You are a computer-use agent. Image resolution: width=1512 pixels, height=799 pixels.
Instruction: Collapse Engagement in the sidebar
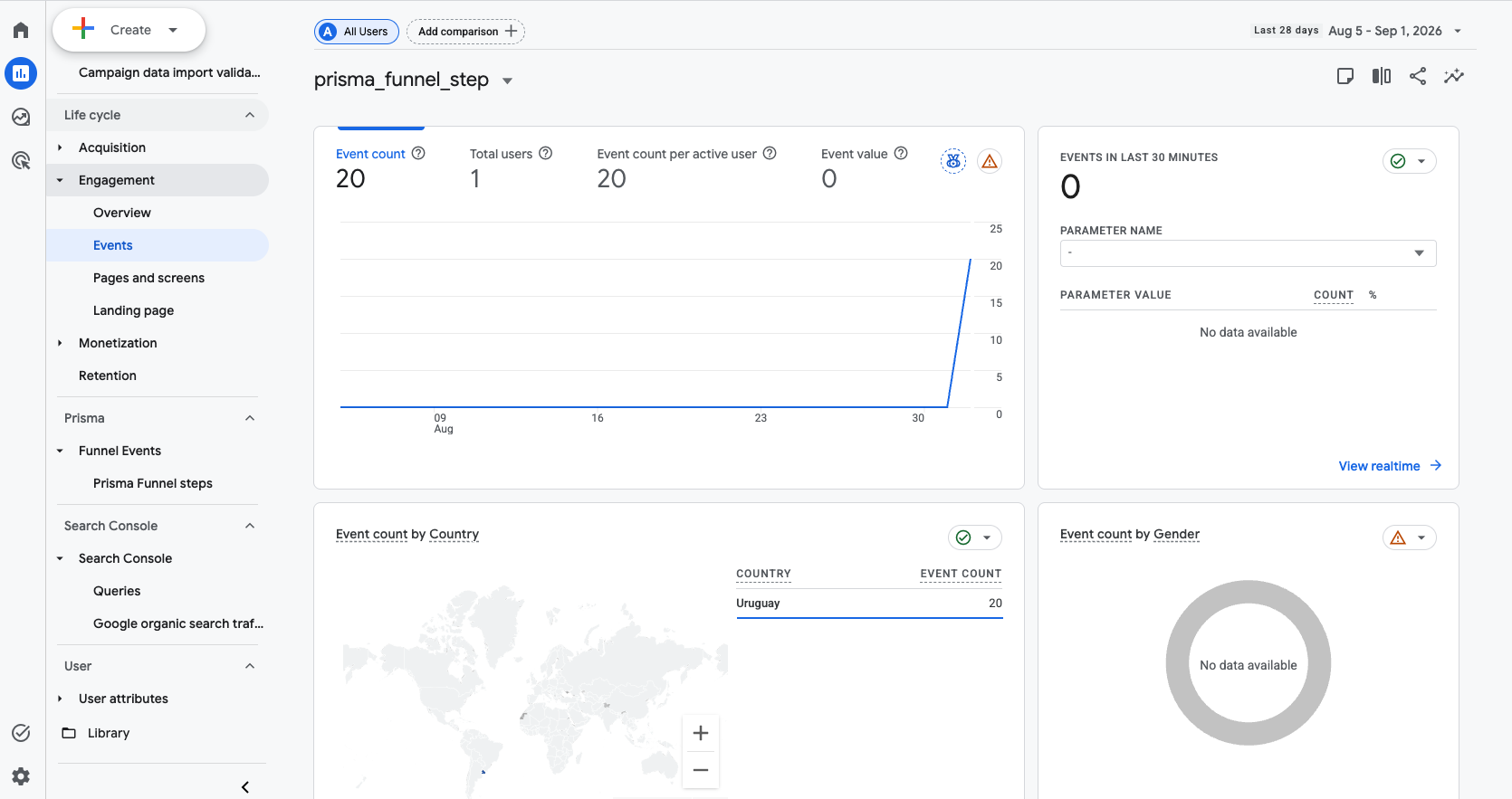[60, 180]
